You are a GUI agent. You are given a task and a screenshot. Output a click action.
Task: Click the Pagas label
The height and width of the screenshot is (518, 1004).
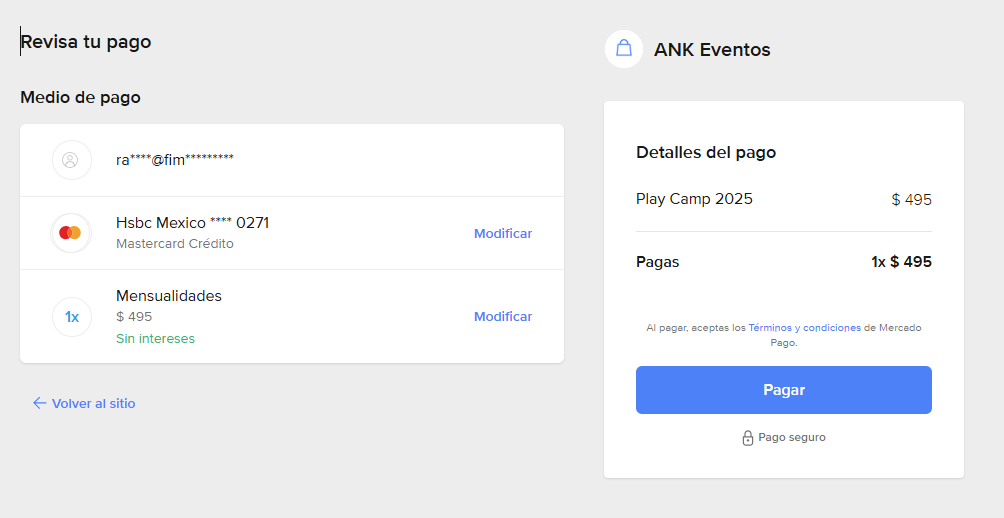[658, 262]
